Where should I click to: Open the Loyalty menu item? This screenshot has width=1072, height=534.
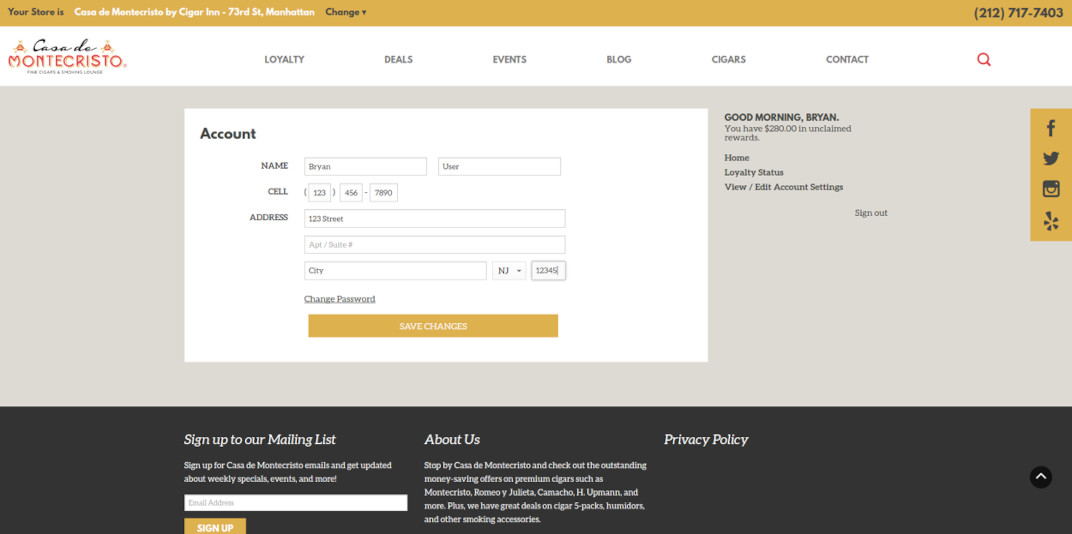coord(284,59)
